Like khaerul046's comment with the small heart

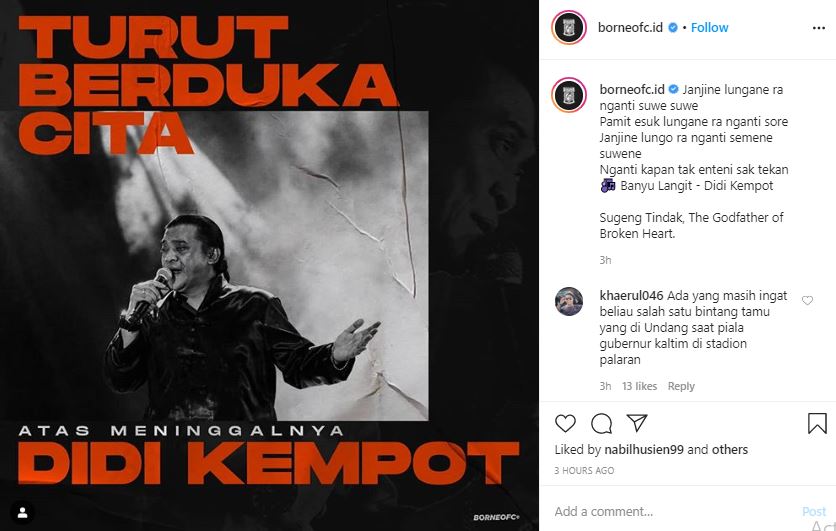tap(807, 300)
